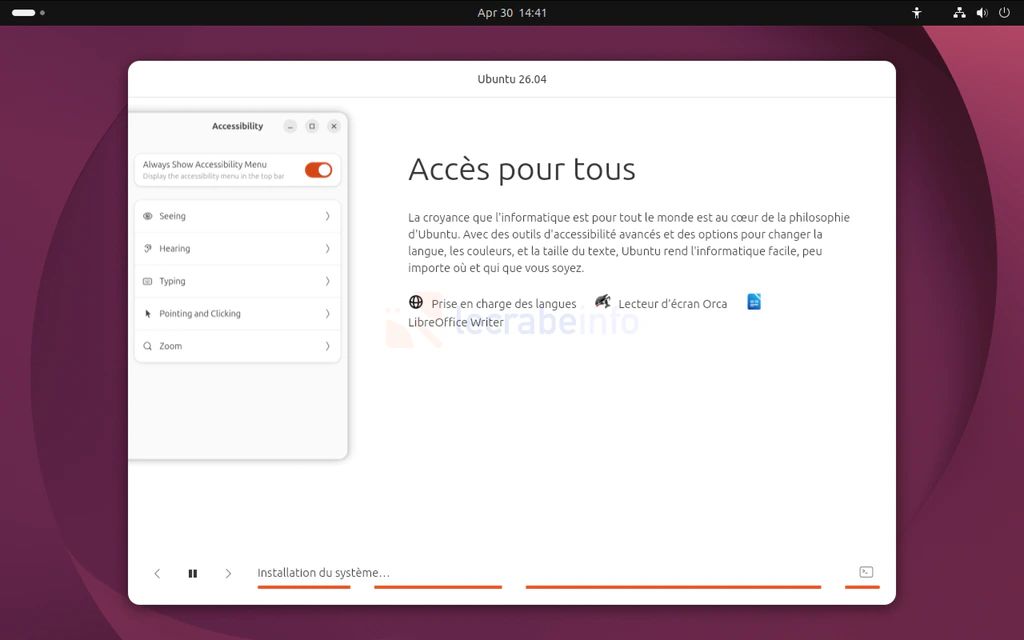Open the network status icon
This screenshot has width=1024, height=640.
tap(959, 13)
